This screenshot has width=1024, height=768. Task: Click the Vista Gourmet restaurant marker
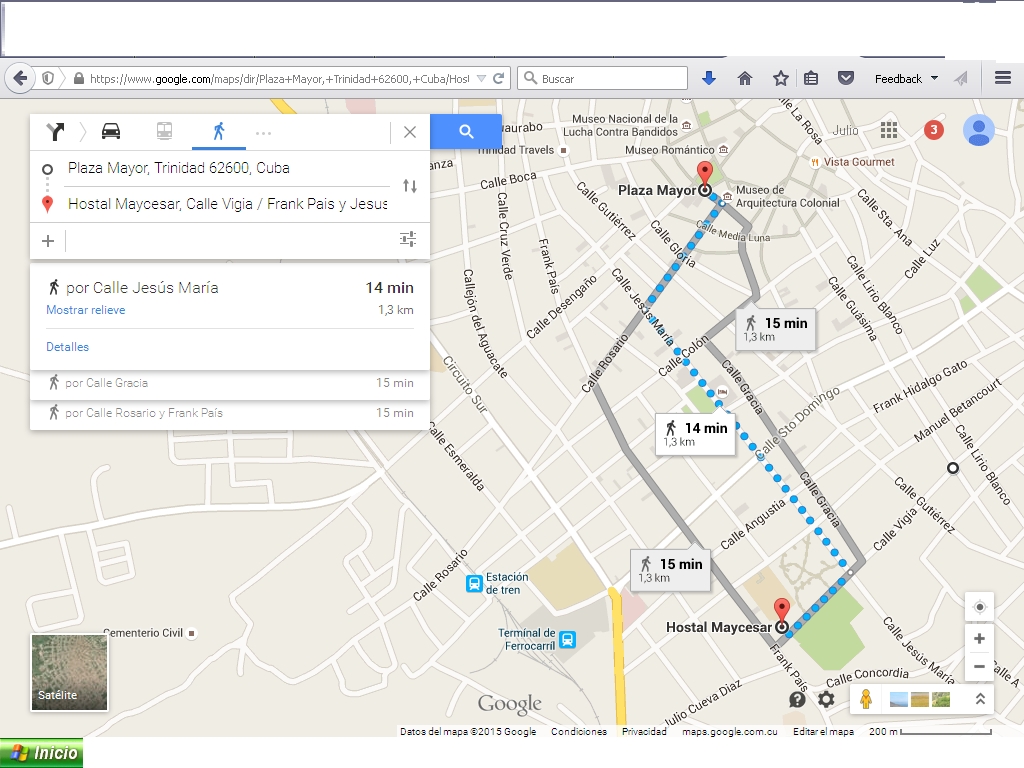click(x=815, y=162)
